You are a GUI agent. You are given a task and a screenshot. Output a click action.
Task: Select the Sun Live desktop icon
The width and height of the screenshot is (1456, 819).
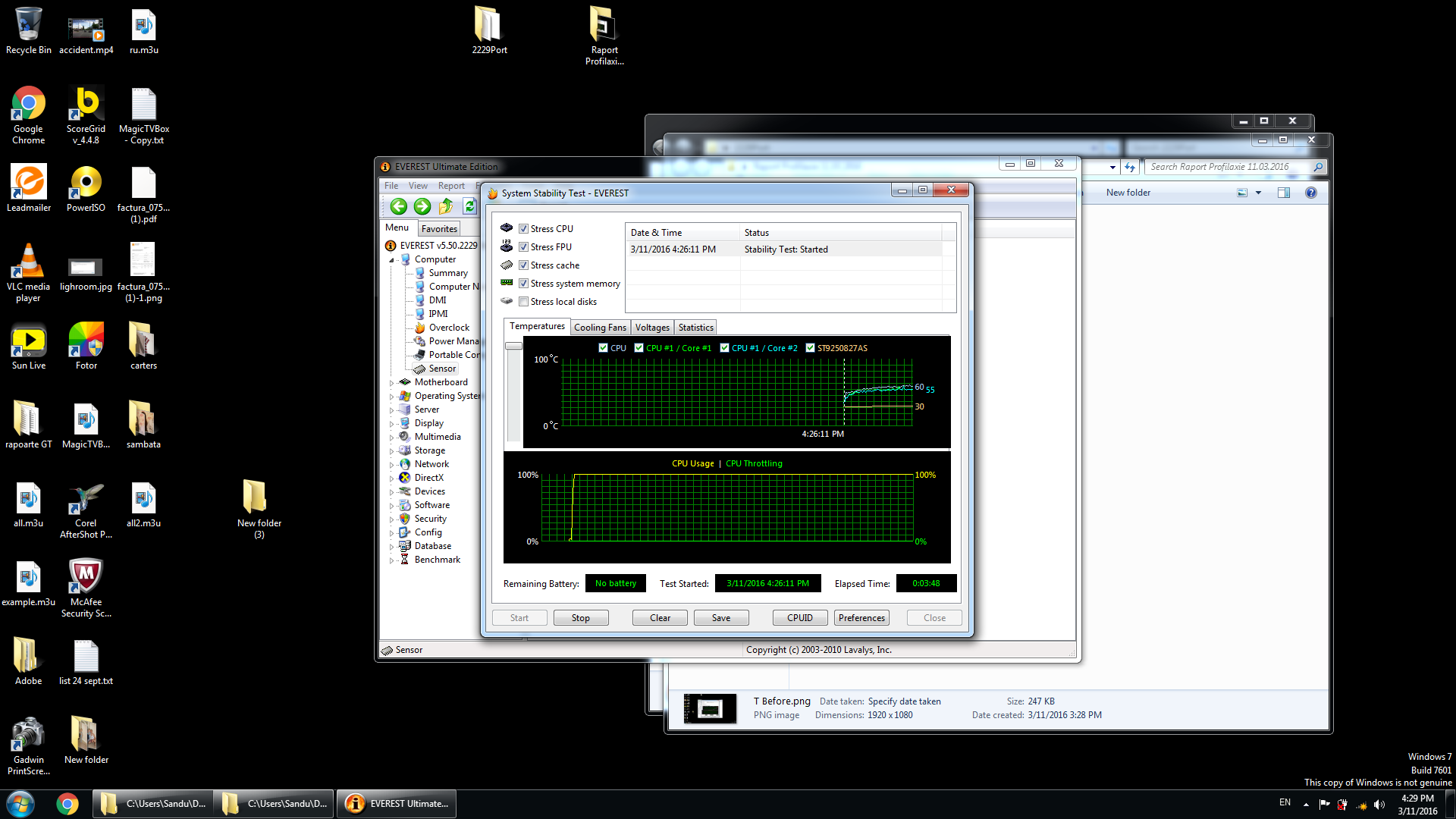(x=28, y=347)
